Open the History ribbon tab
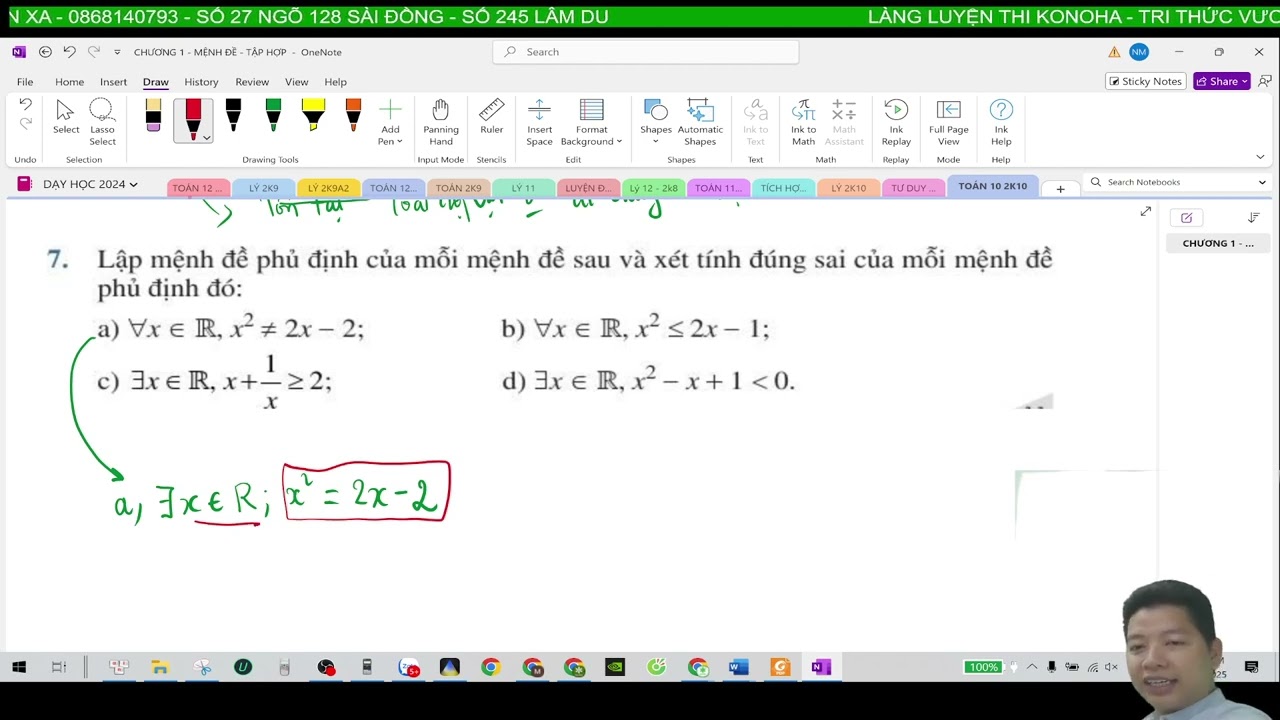The image size is (1280, 720). point(201,82)
